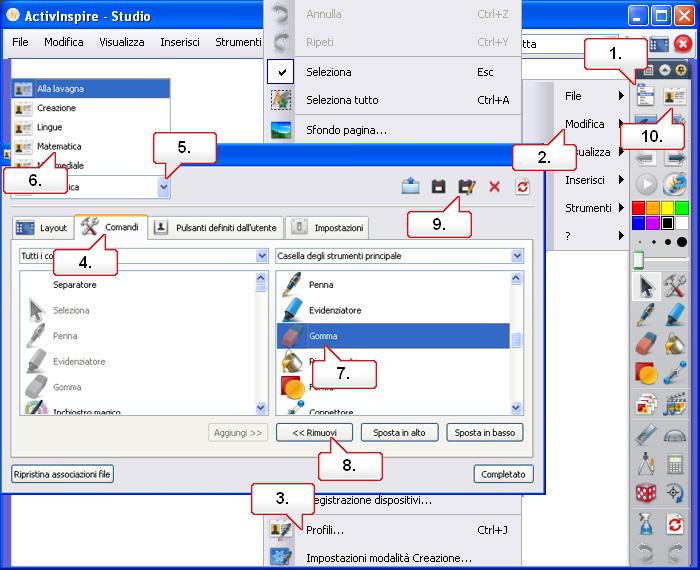Switch to the Layout tab

point(43,228)
